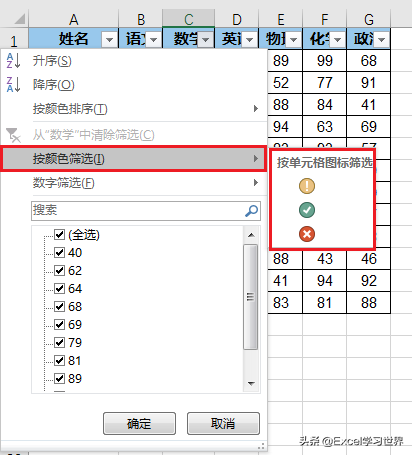
Task: Click the ascending sort A-Z icon
Action: (13, 61)
